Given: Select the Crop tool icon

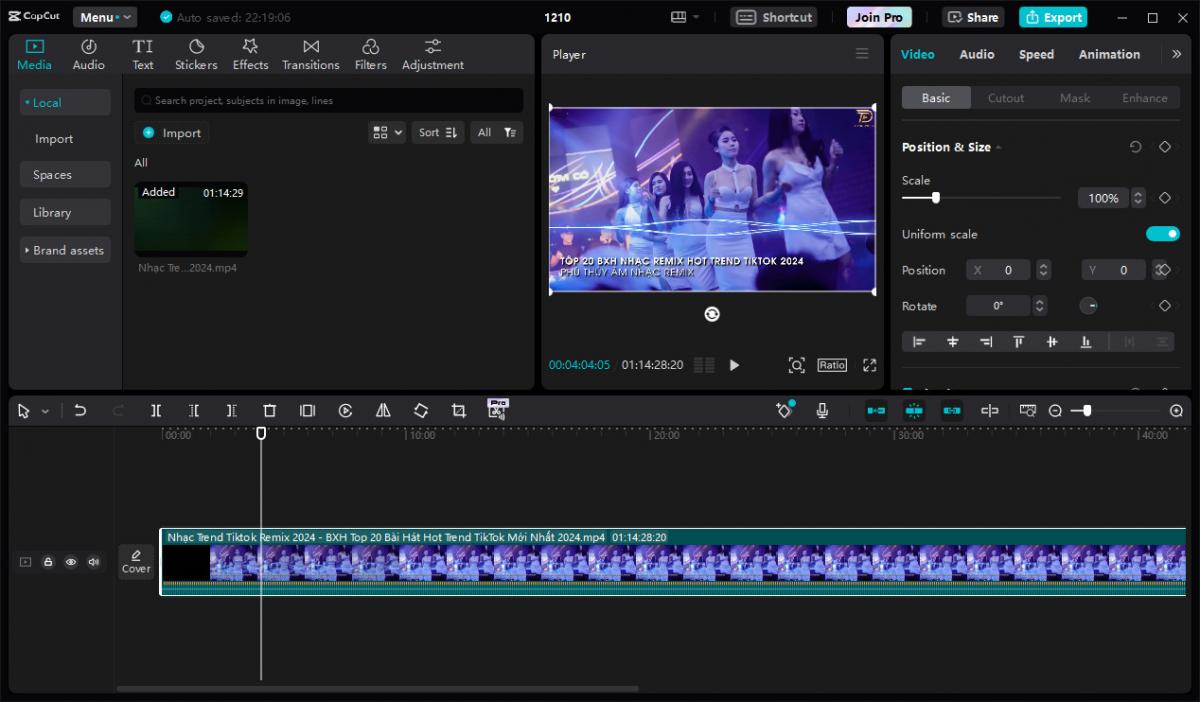Looking at the screenshot, I should point(458,411).
